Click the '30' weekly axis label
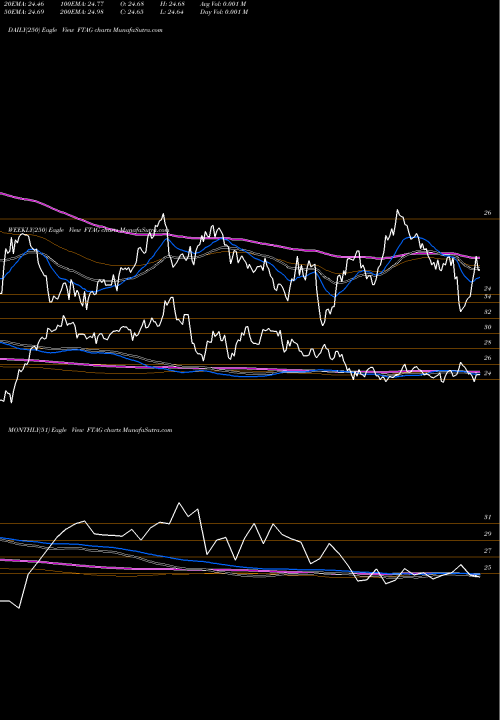Viewport: 500px width, 720px height. pos(488,327)
